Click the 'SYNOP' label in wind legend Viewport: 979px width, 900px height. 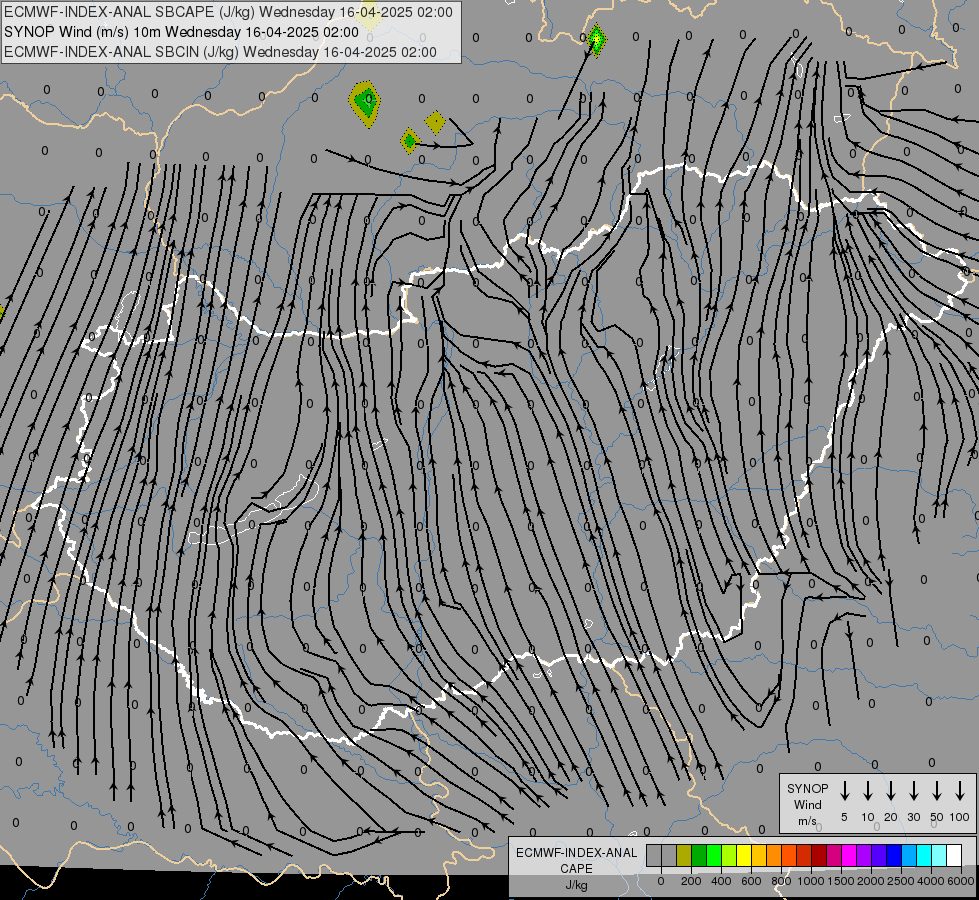pos(807,788)
